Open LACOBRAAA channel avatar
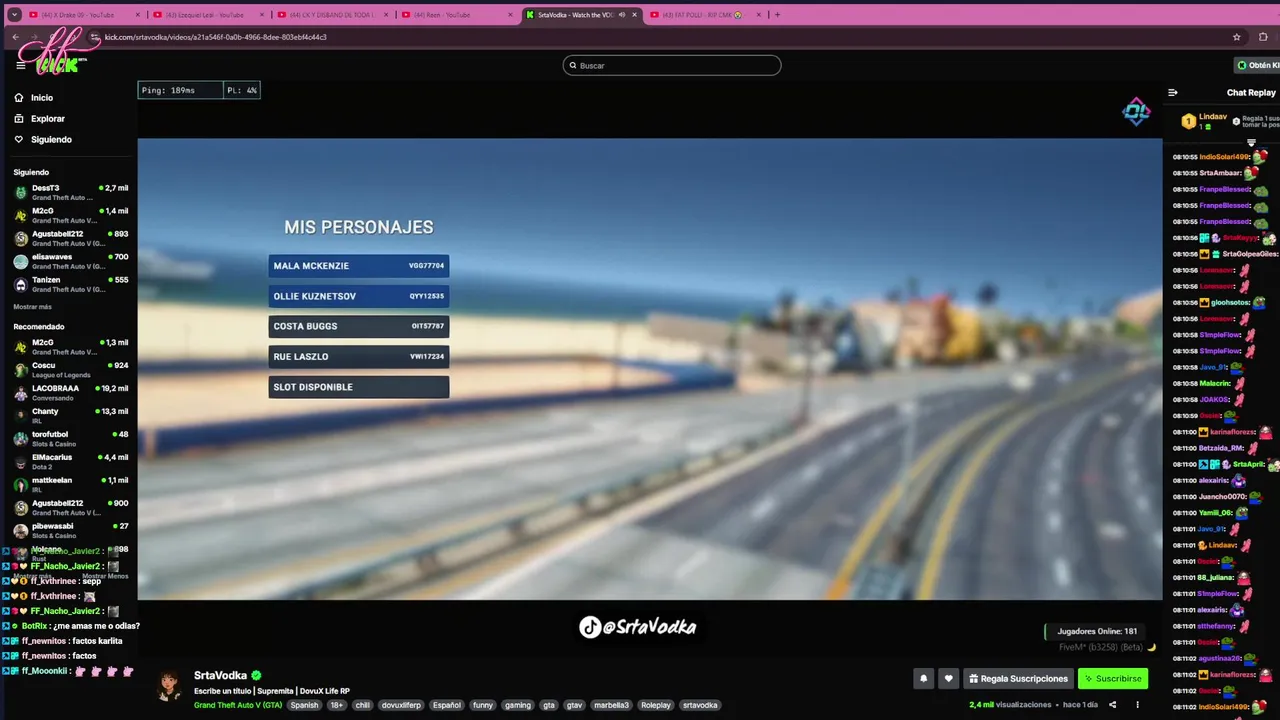This screenshot has height=720, width=1280. tap(21, 393)
